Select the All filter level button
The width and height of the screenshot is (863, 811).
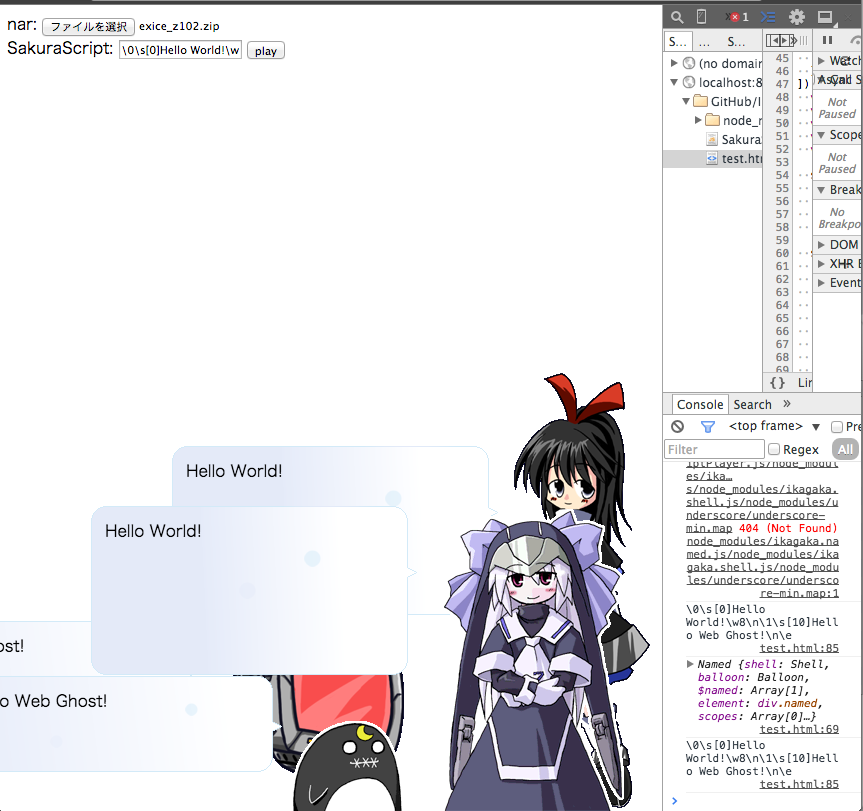pos(845,450)
